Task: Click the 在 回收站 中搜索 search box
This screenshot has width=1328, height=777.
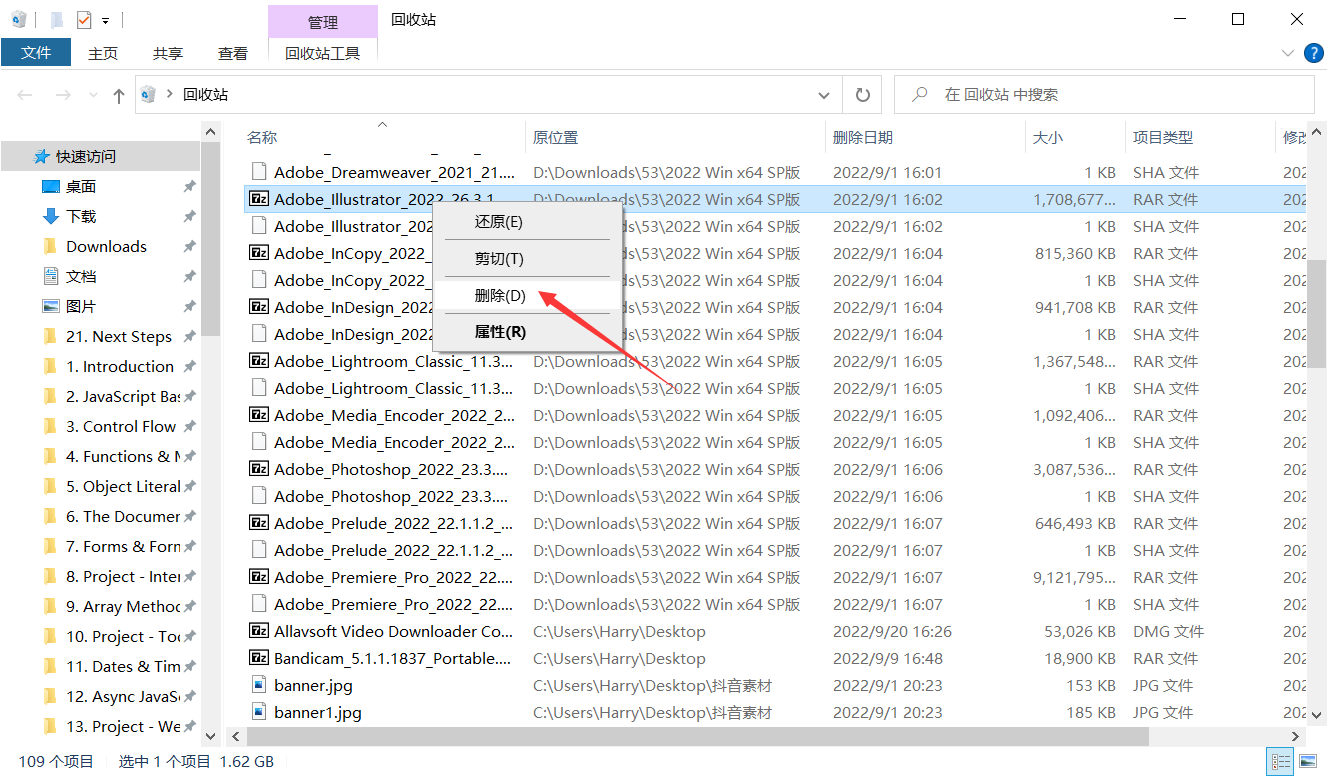Action: click(x=1104, y=95)
